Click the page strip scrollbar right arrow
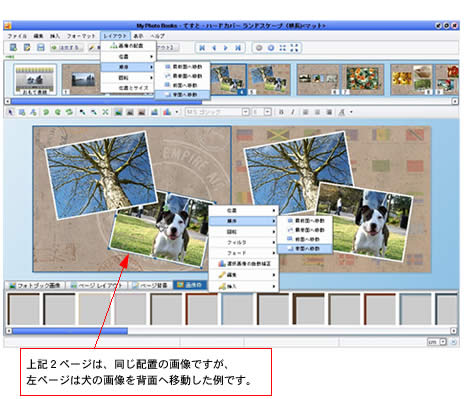The width and height of the screenshot is (465, 399). pyautogui.click(x=455, y=101)
